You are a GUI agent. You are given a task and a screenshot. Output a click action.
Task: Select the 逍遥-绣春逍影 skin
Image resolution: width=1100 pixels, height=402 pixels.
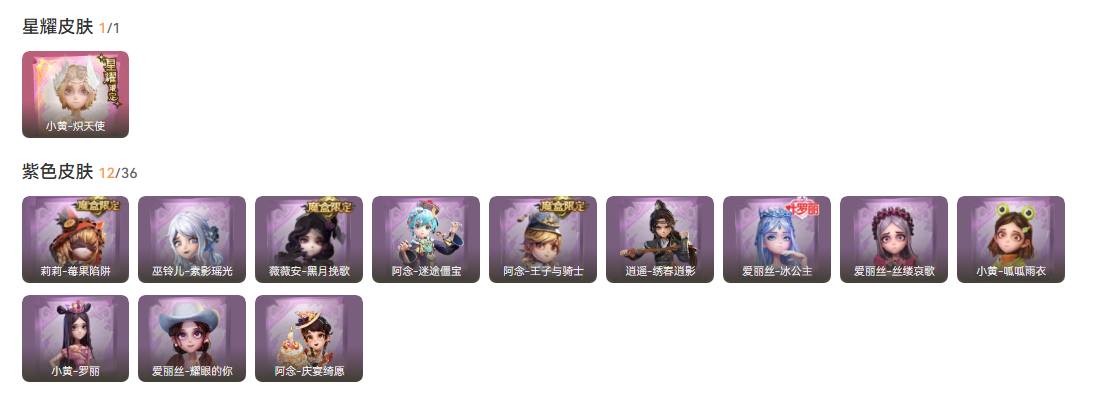659,239
